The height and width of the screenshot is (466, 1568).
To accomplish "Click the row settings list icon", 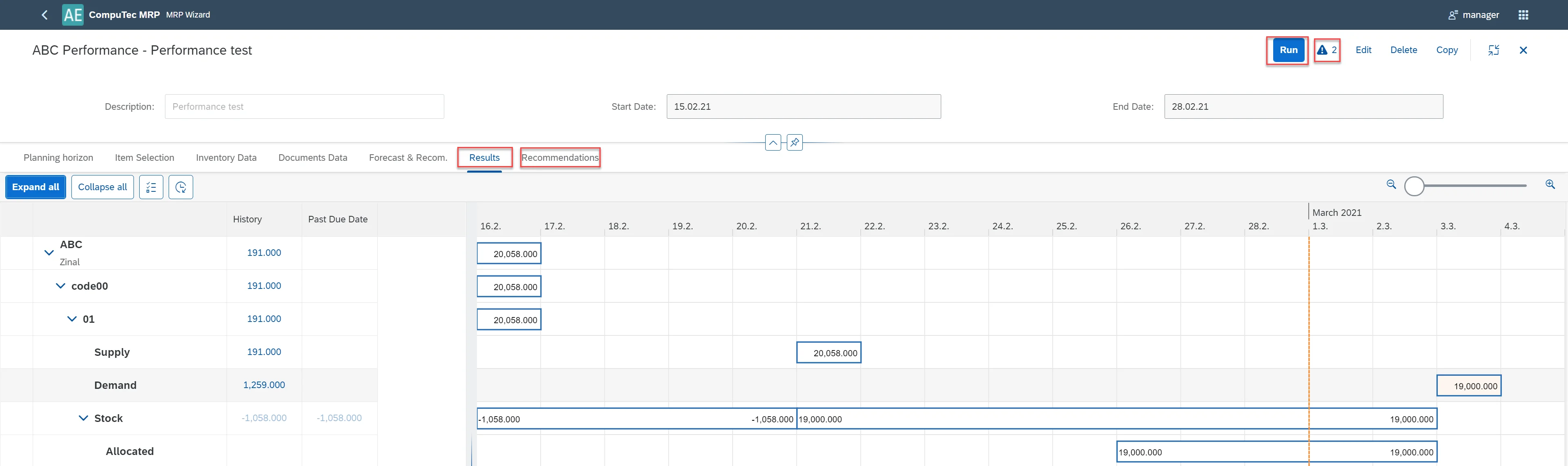I will [151, 187].
